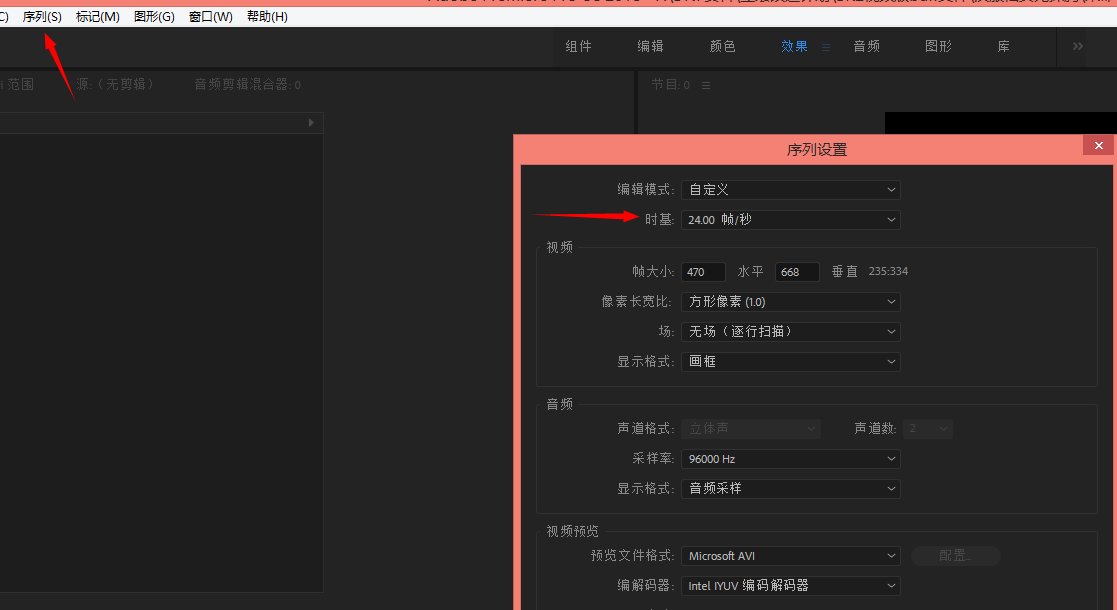Viewport: 1117px width, 610px height.
Task: Open the audio 显示格式 dropdown showing 音频采样
Action: click(791, 489)
